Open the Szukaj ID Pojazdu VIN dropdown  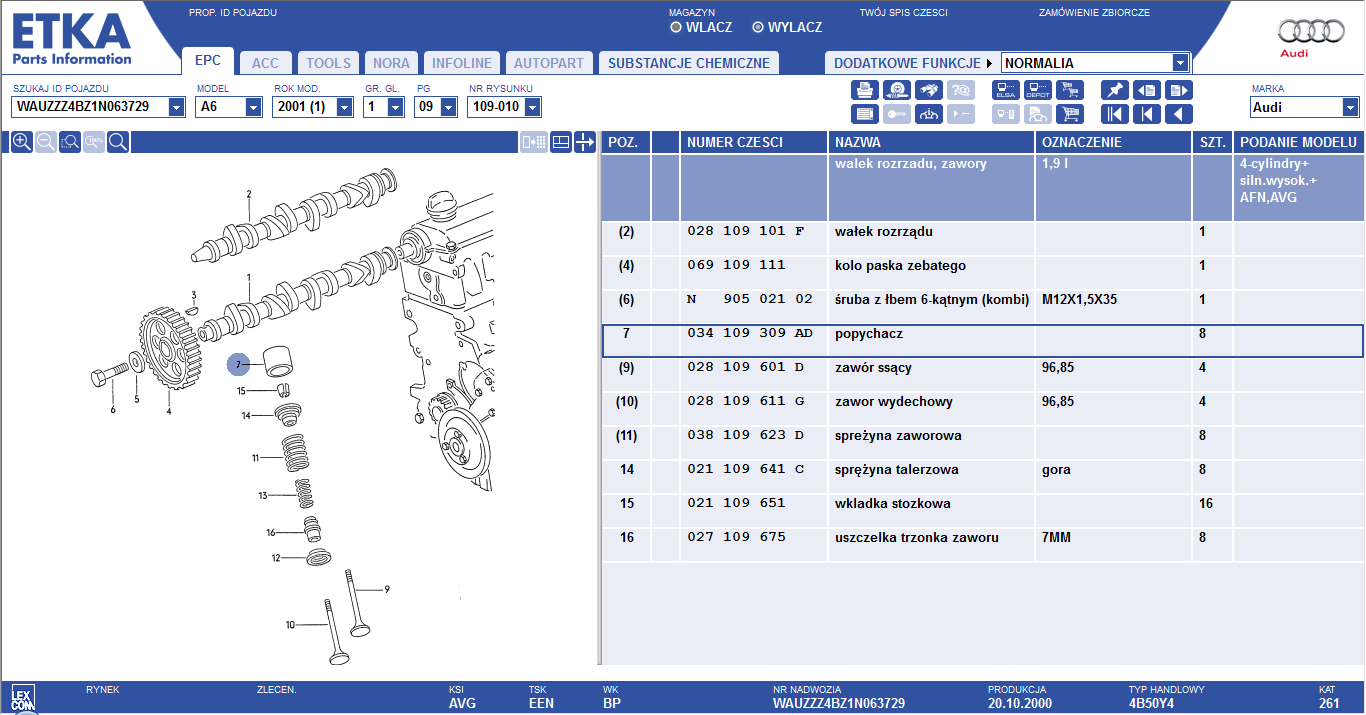pyautogui.click(x=177, y=107)
